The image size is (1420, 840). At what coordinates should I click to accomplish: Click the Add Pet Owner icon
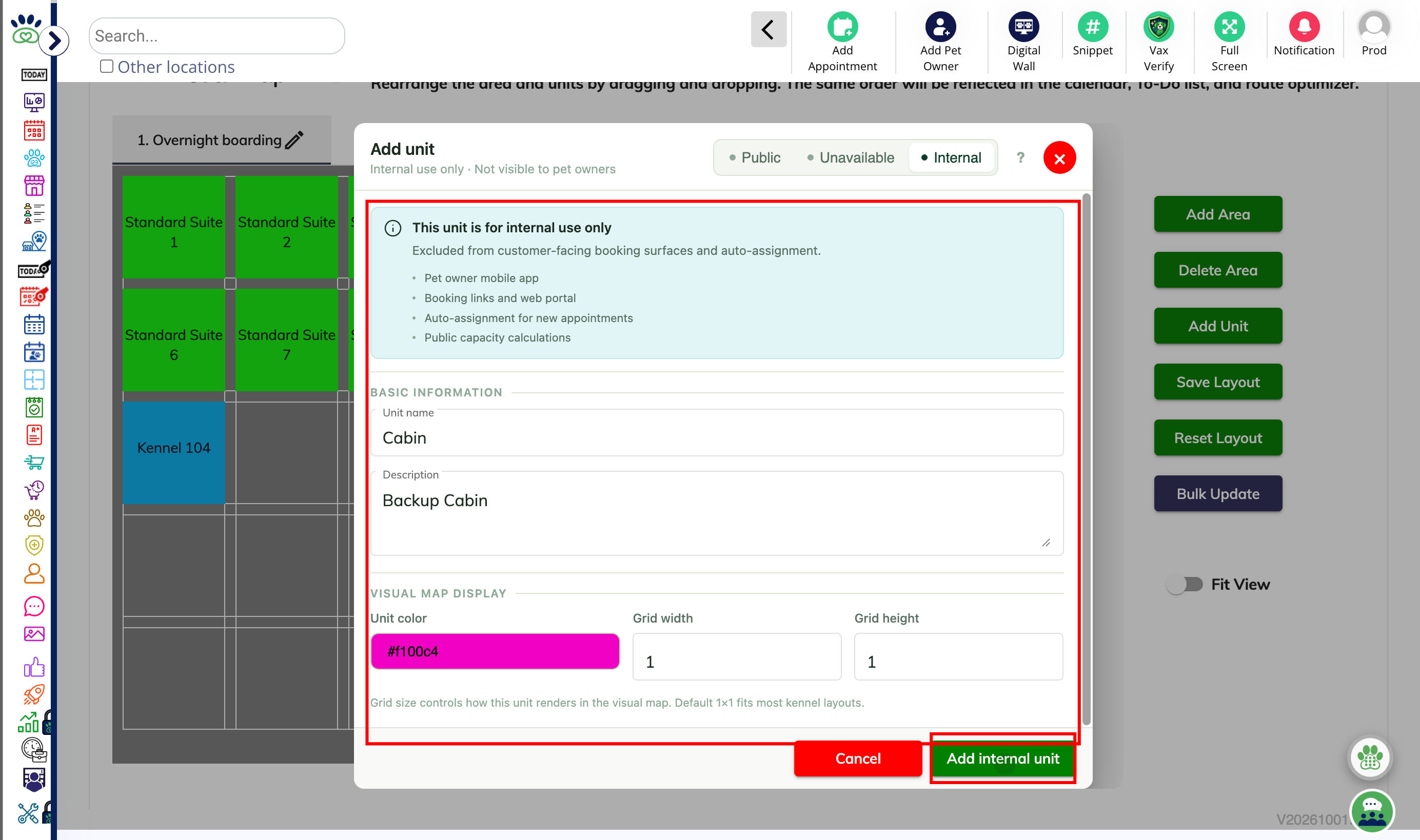point(940,27)
